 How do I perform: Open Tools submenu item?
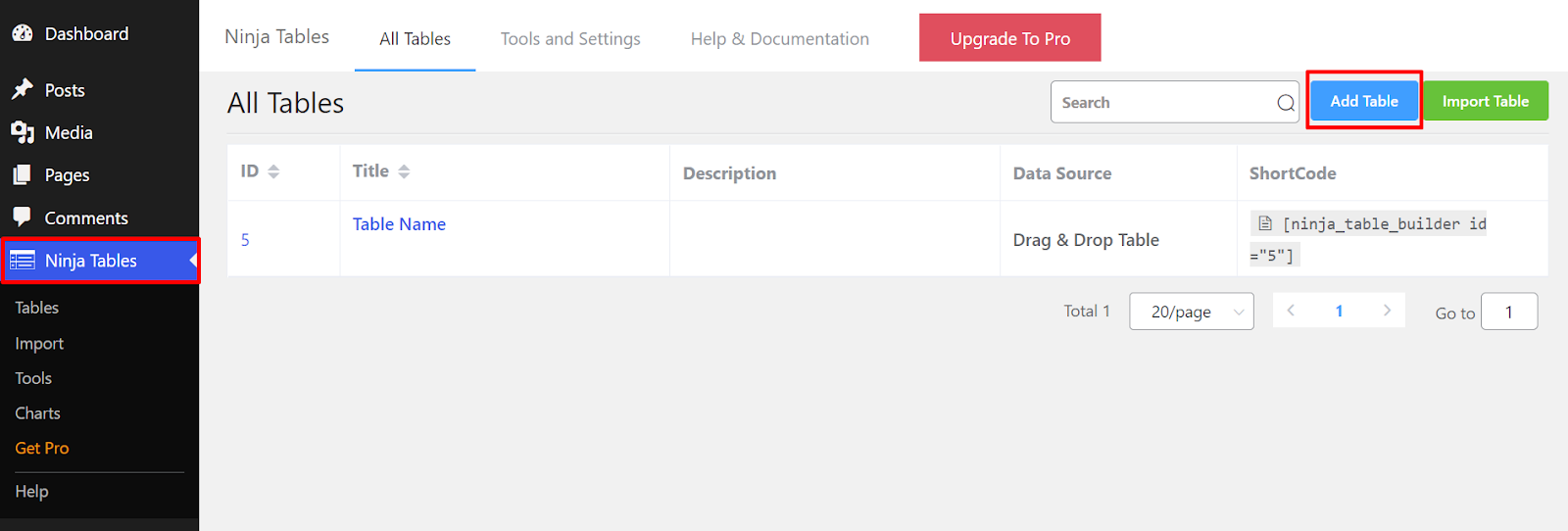(x=33, y=378)
